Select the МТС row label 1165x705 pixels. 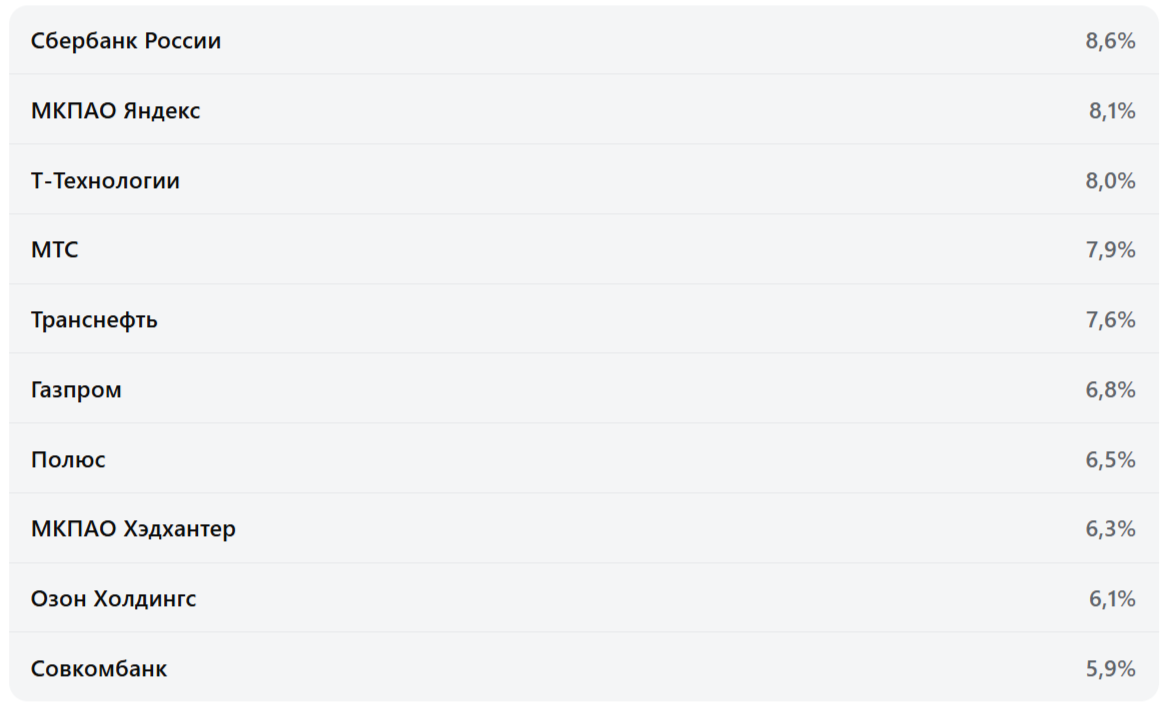(54, 250)
